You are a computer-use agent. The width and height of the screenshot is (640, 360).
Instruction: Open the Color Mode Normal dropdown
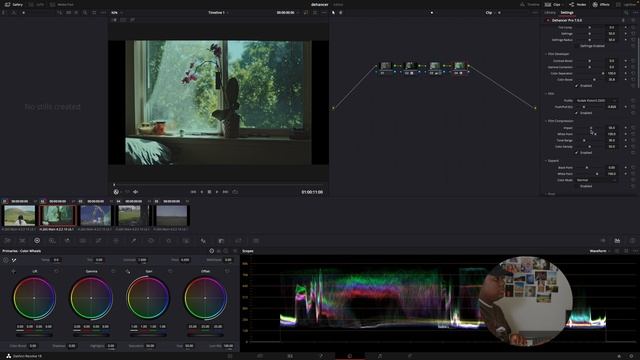[596, 180]
